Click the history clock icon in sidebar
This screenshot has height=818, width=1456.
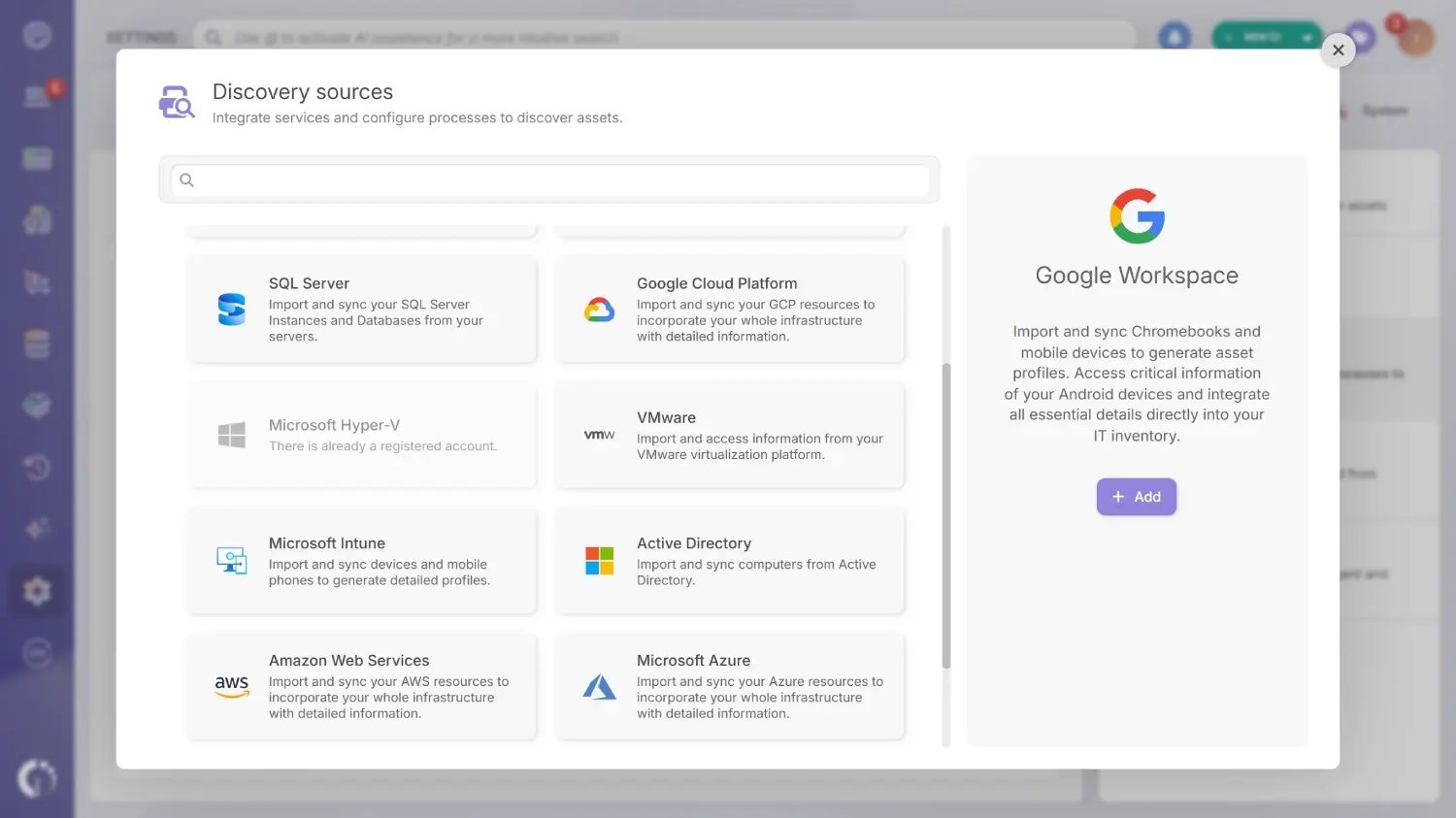(x=37, y=467)
